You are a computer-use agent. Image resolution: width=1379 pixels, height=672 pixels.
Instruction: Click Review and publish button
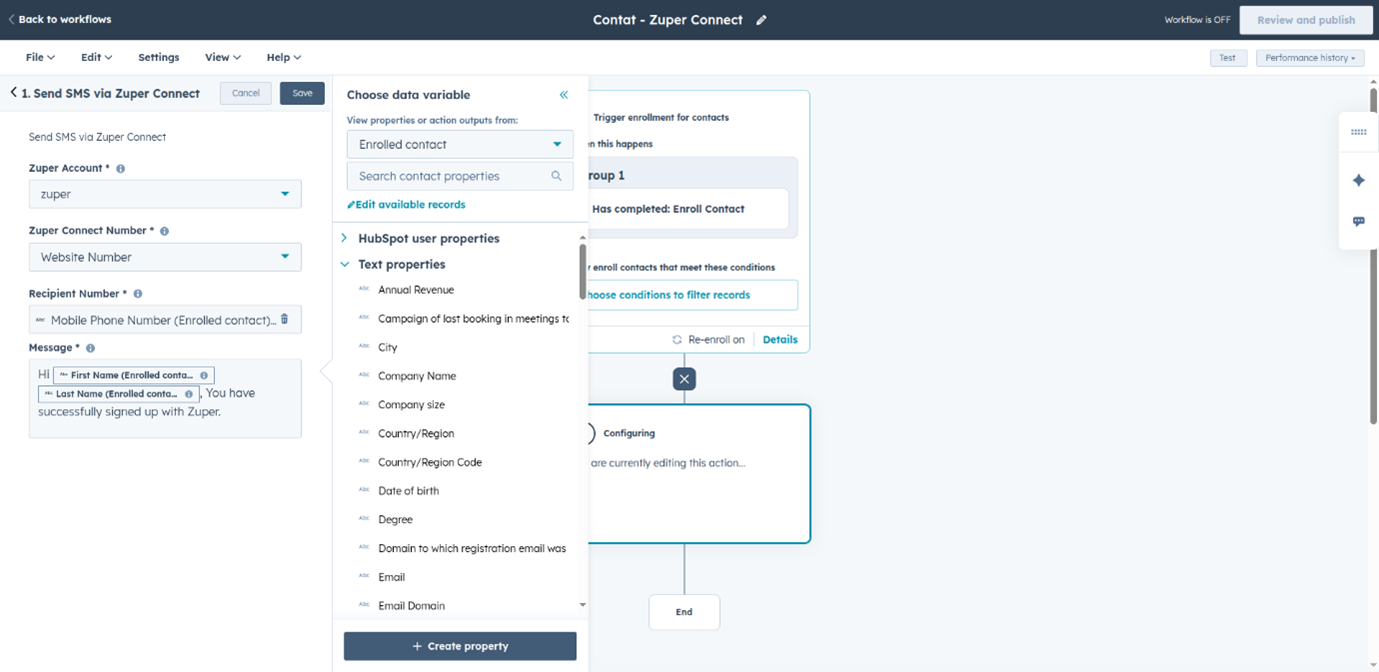[1306, 20]
